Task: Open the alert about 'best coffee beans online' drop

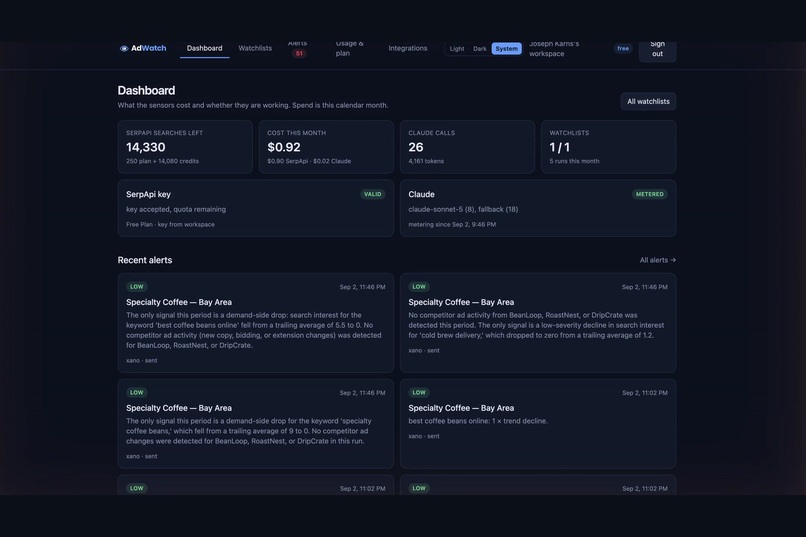Action: pos(256,323)
